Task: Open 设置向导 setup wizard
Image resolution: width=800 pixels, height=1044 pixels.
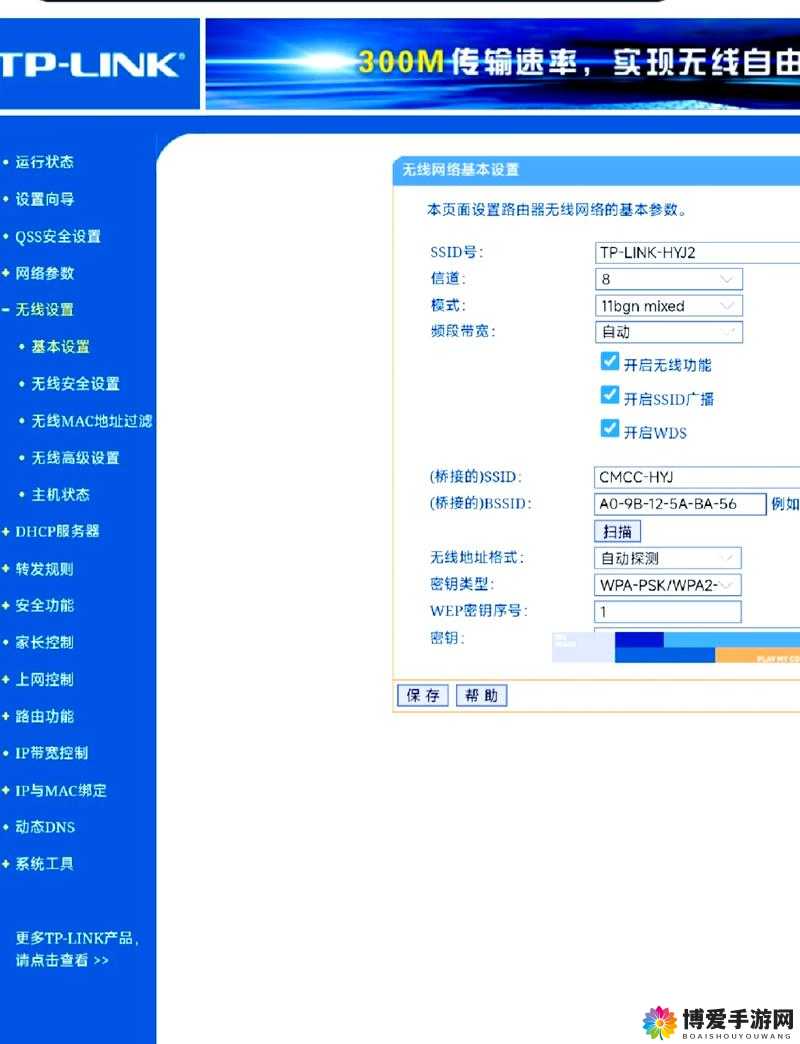Action: coord(45,199)
